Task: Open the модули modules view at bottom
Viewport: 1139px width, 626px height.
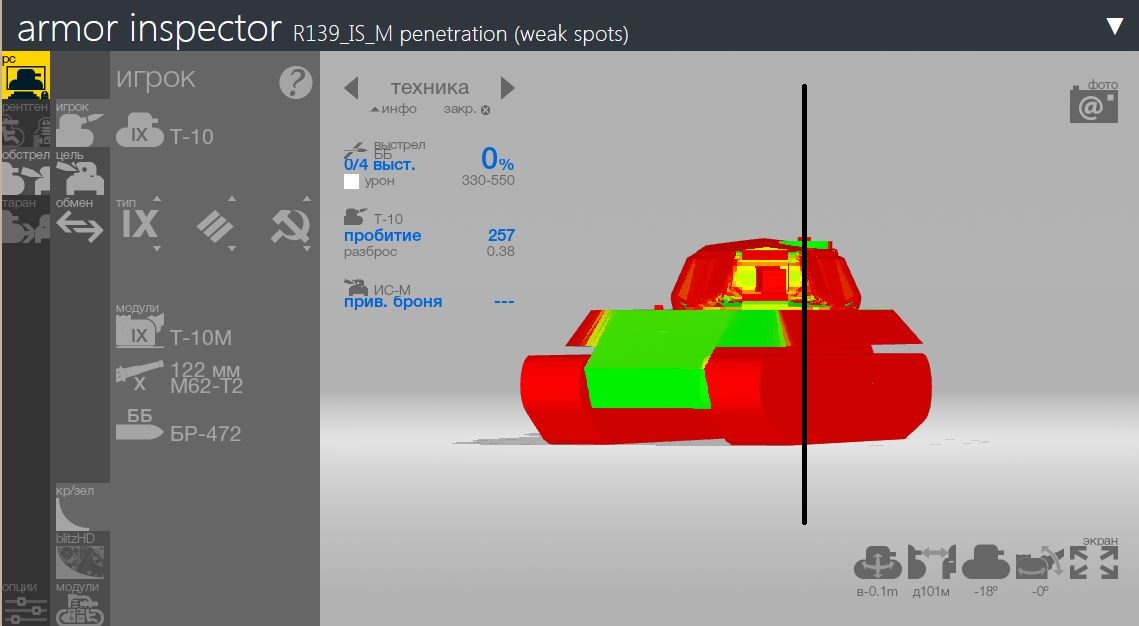Action: tap(80, 603)
